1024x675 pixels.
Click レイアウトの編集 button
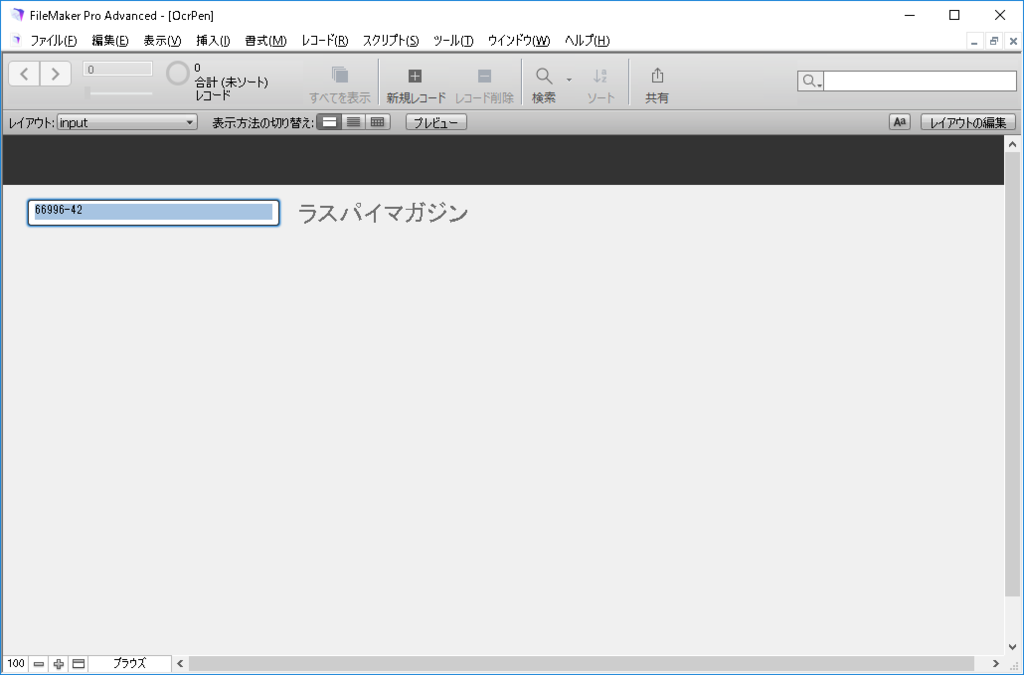(968, 122)
